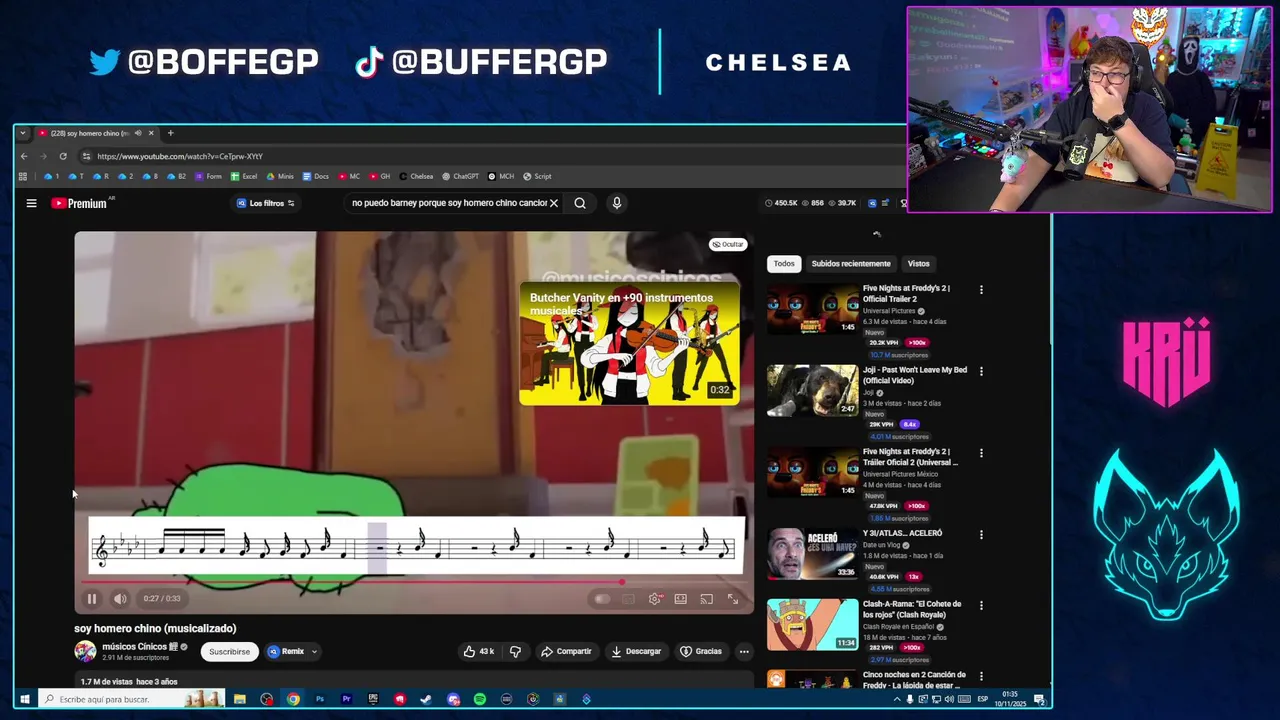The height and width of the screenshot is (720, 1280).
Task: Pause the video
Action: [x=91, y=599]
